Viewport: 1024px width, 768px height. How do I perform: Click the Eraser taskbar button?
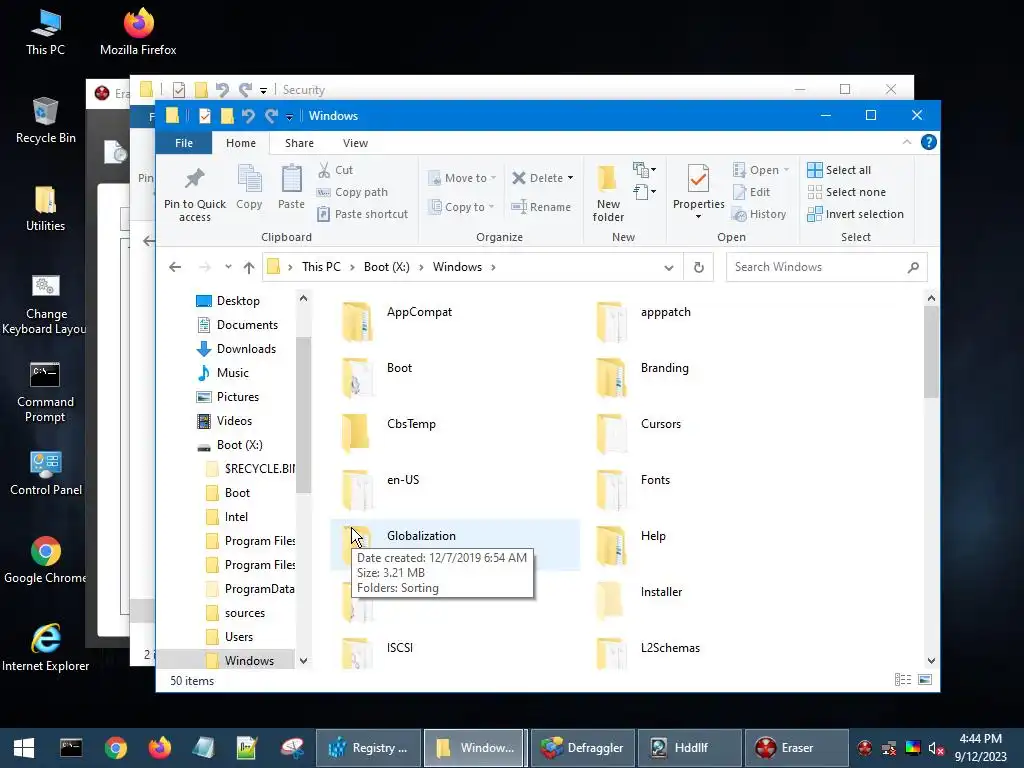click(797, 748)
